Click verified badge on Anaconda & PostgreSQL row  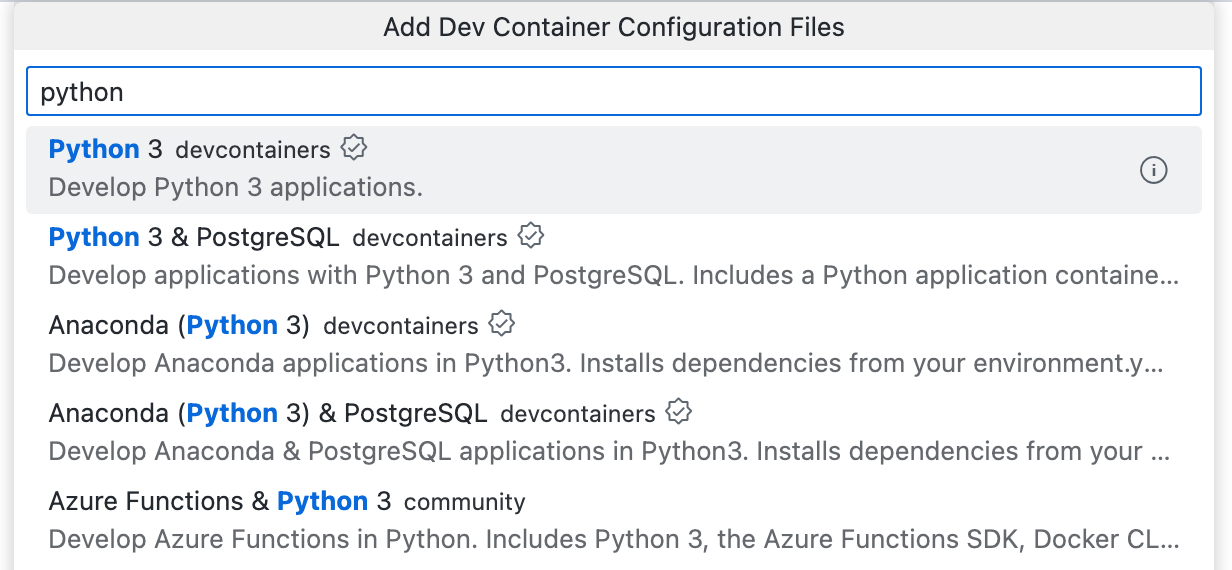click(679, 413)
